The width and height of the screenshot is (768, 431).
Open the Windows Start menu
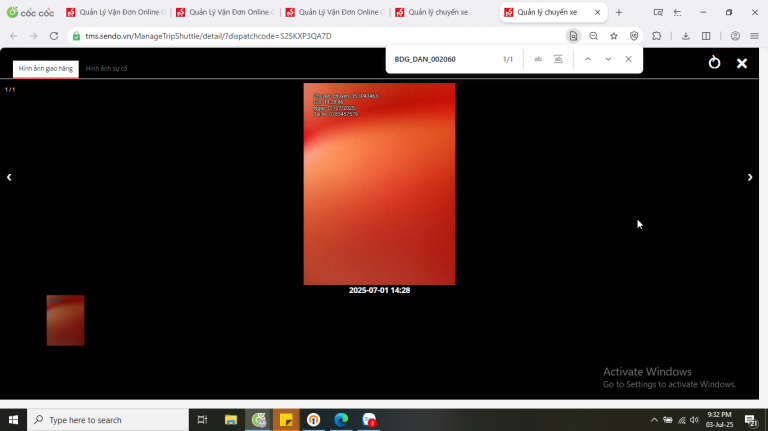point(13,420)
